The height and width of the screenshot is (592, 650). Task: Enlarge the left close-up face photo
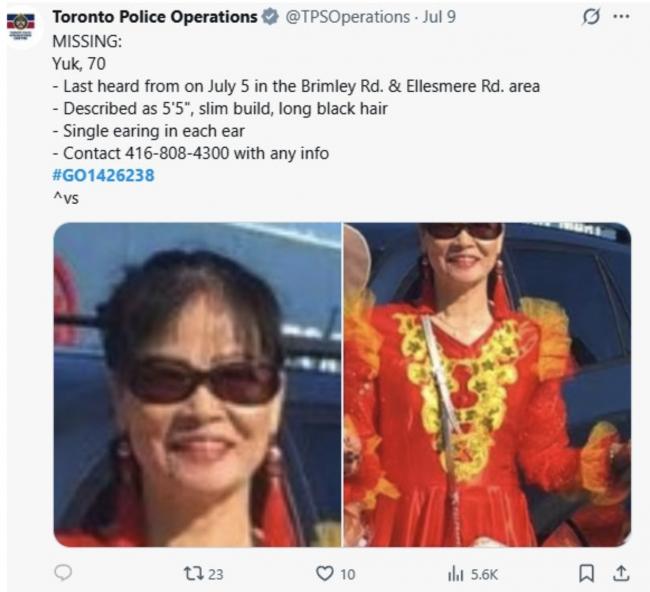click(x=197, y=385)
